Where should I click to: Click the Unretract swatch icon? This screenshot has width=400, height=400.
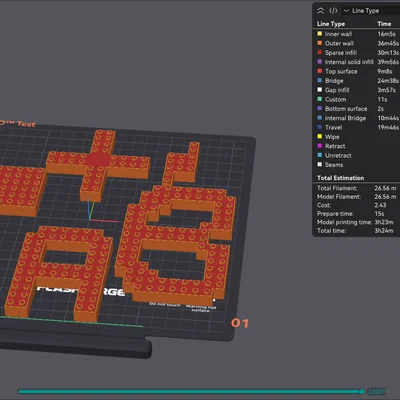(x=320, y=155)
